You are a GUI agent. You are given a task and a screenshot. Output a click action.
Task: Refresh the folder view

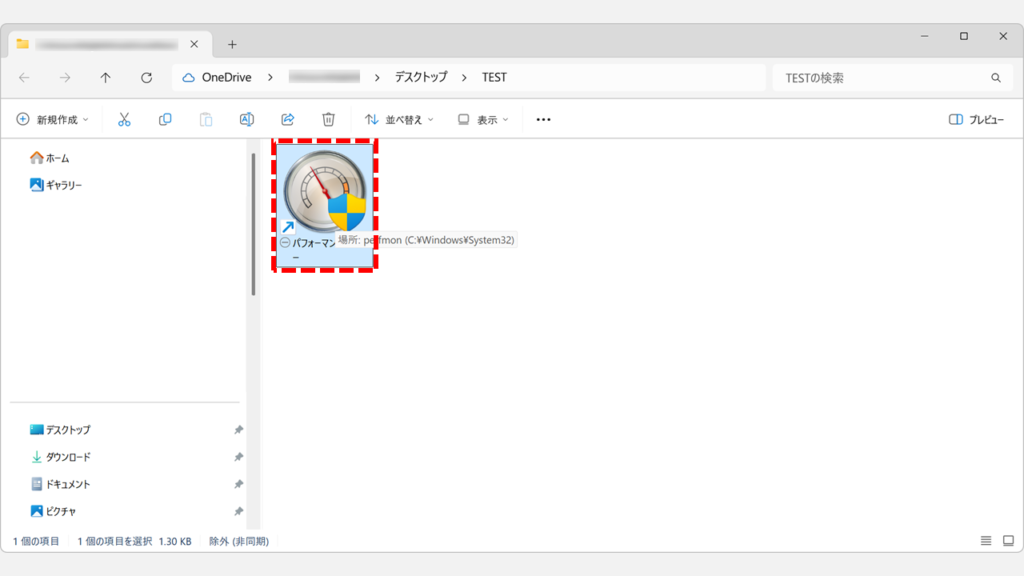[146, 76]
